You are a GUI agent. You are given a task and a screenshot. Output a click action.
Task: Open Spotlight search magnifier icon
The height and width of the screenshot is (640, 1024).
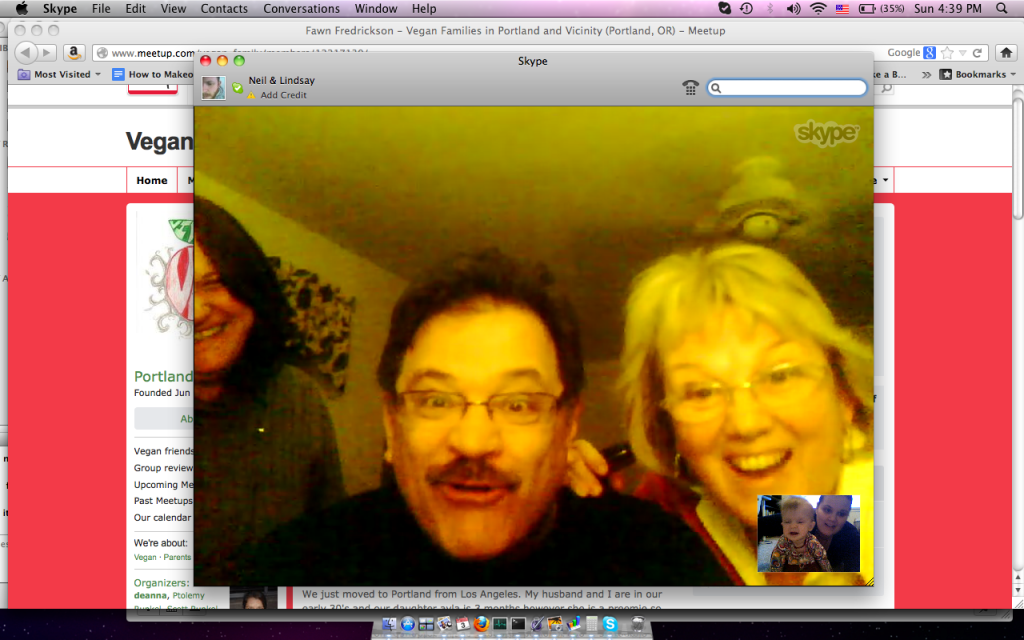pos(1002,8)
